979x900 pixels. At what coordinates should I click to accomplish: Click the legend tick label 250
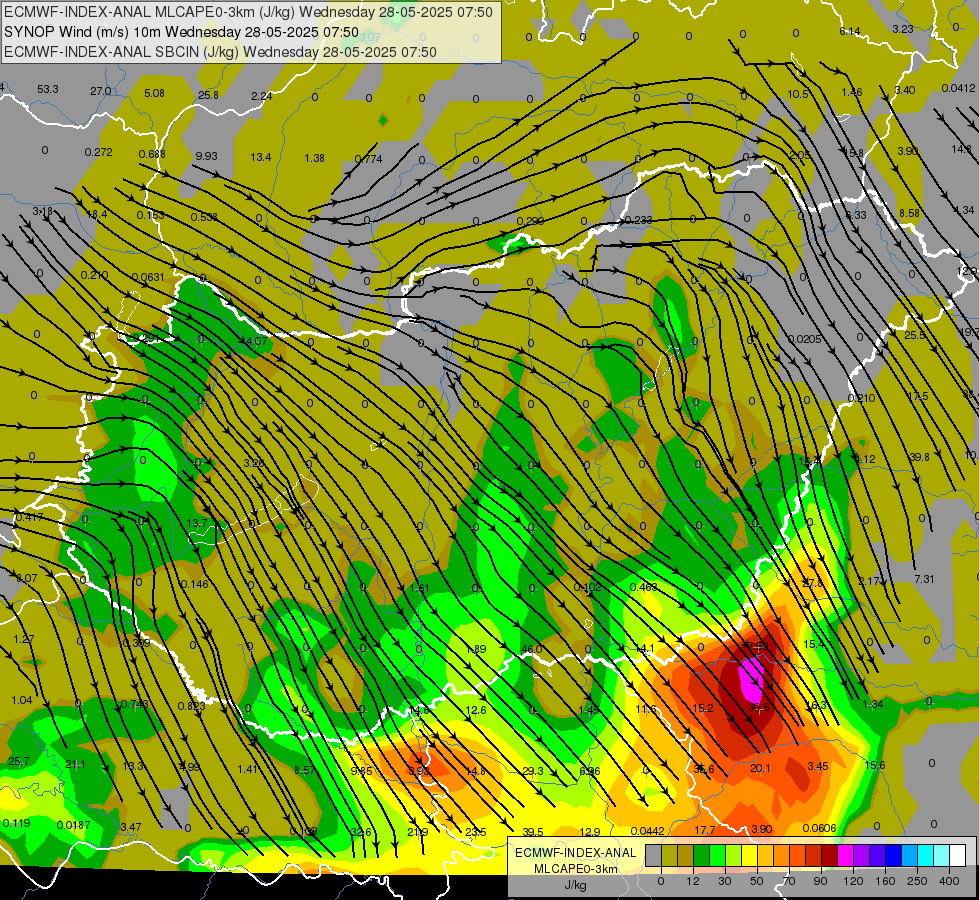(x=917, y=881)
